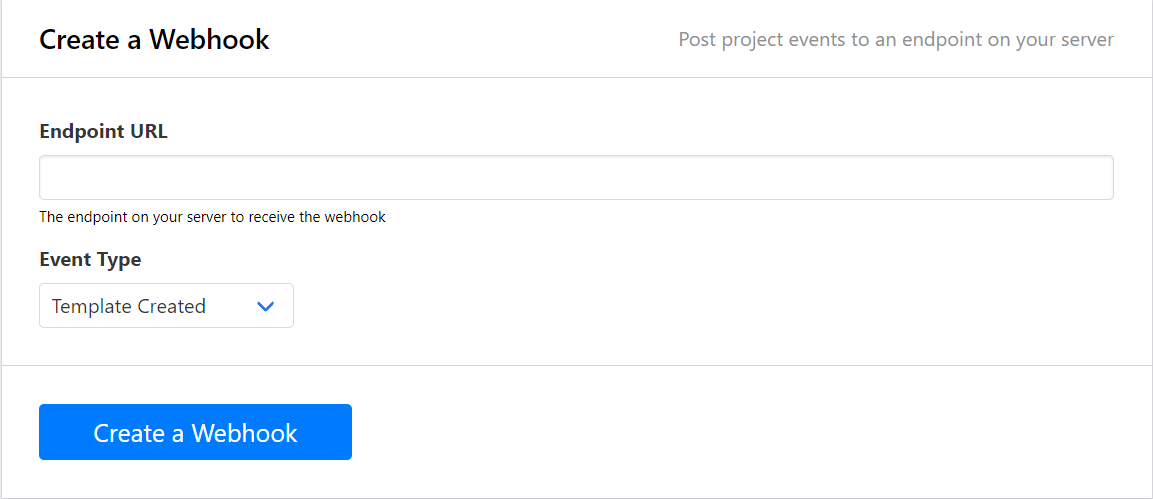
Task: Click the 'Create a Webhook' text on the button
Action: click(195, 433)
